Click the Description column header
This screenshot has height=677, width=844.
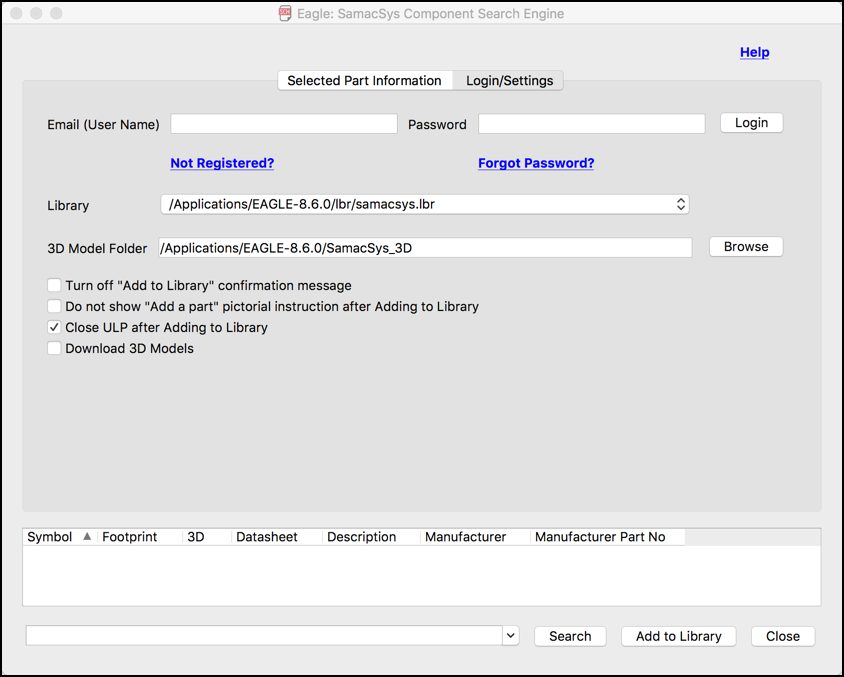[371, 537]
